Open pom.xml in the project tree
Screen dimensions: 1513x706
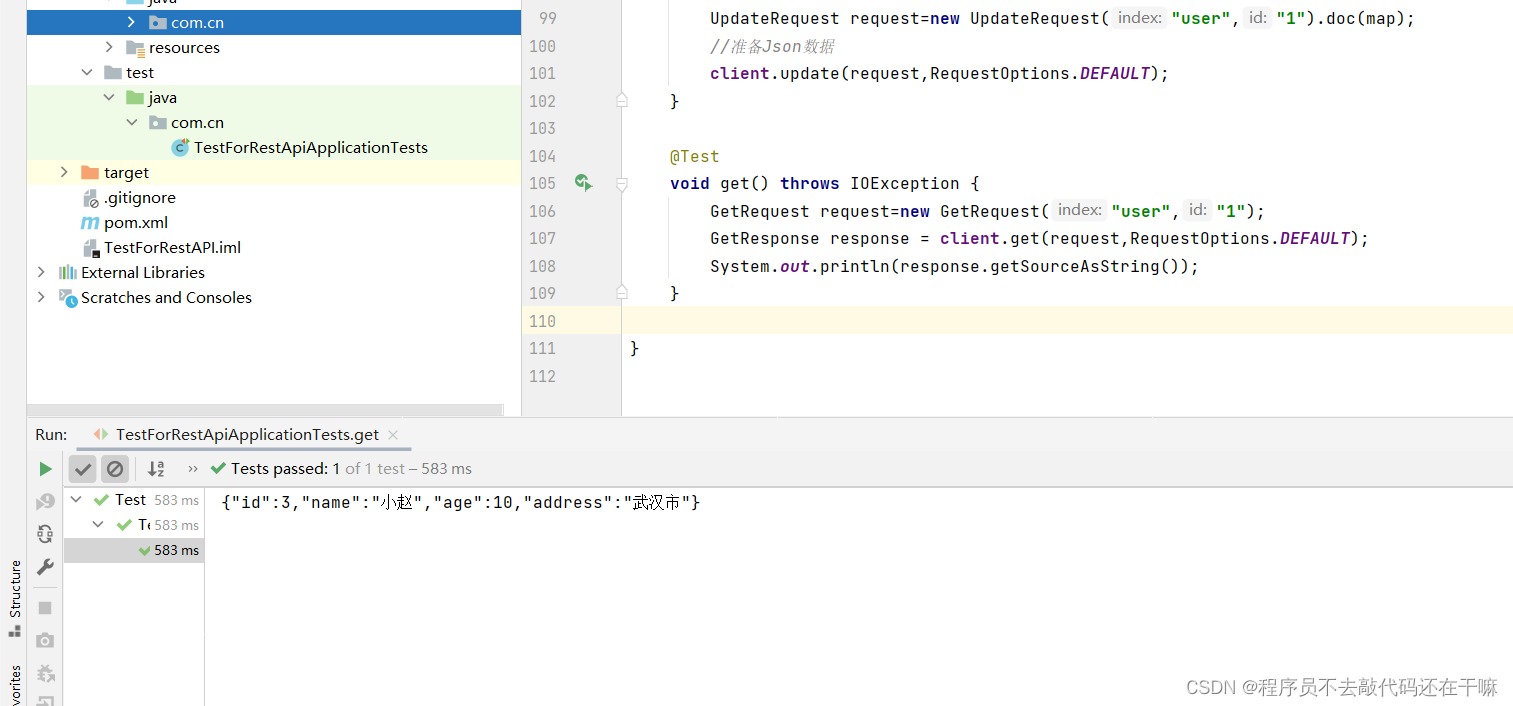[x=136, y=222]
